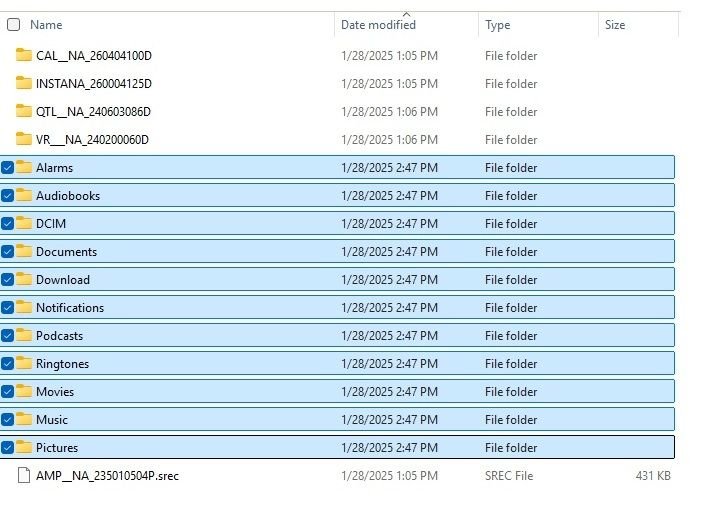
Task: Click the INSTANA_260004125D folder icon
Action: (24, 84)
